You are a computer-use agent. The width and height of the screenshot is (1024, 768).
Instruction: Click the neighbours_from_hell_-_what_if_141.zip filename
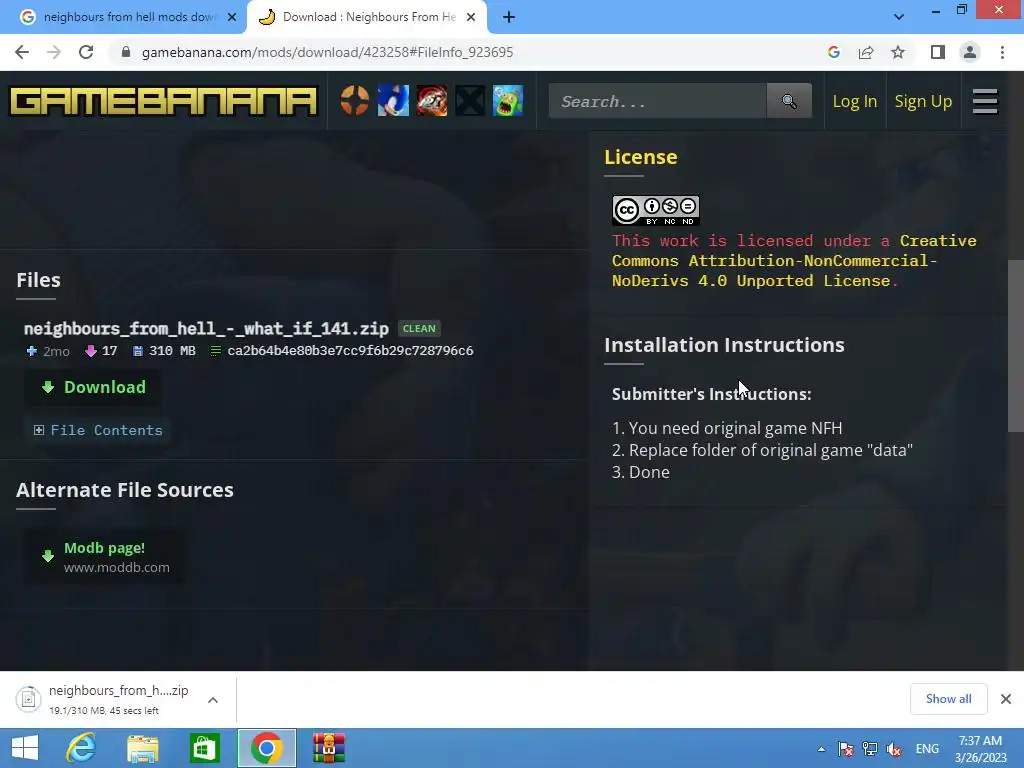[206, 328]
